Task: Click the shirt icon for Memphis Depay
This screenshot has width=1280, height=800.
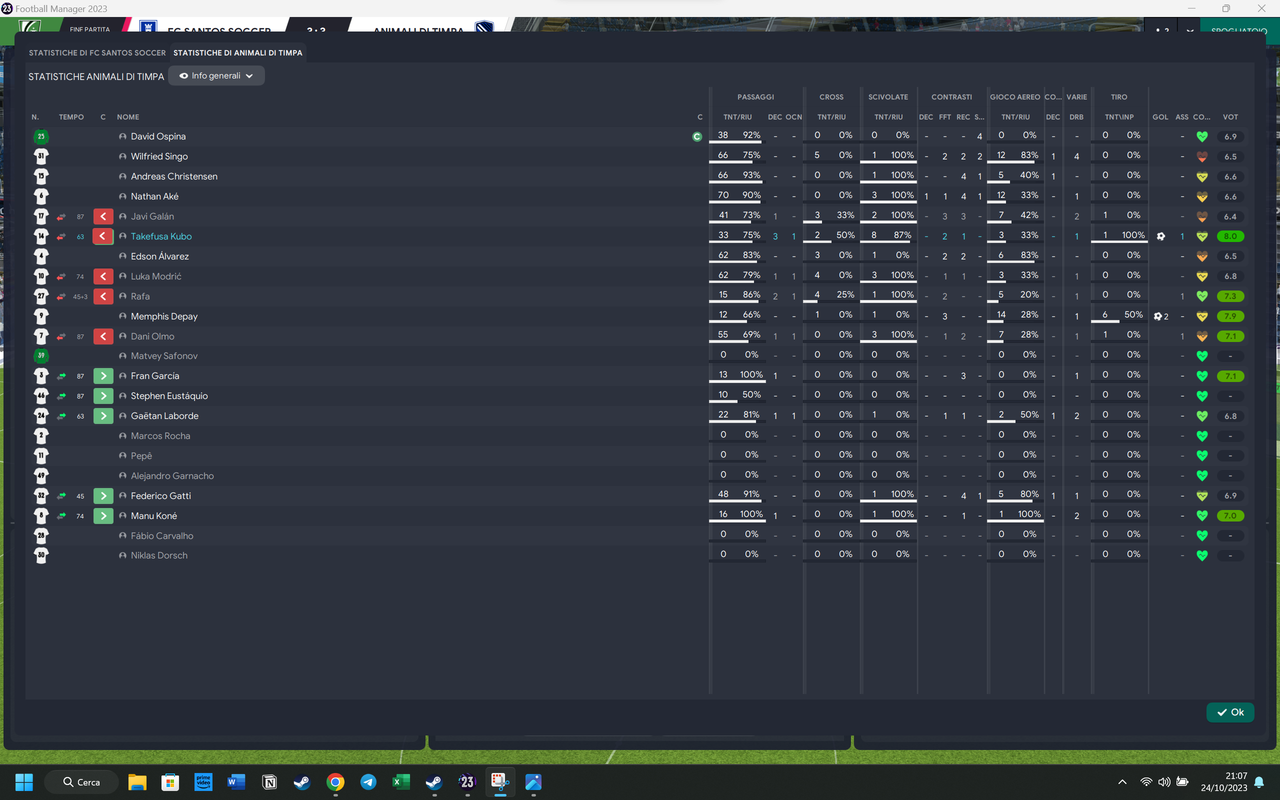Action: pos(41,316)
